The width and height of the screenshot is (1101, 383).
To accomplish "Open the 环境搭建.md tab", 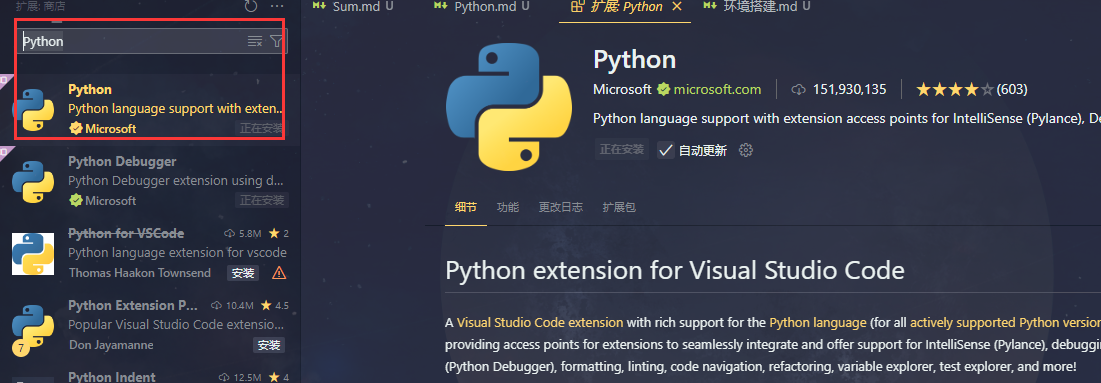I will tap(757, 6).
